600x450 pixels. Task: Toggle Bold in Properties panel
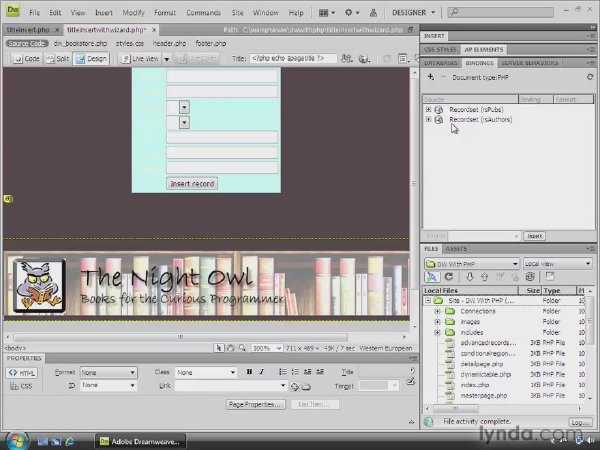249,372
